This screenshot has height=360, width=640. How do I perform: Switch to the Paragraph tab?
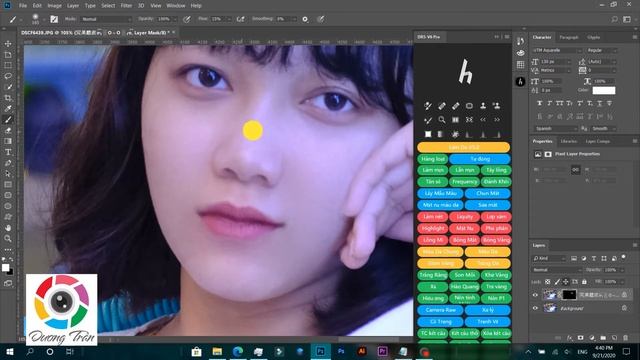point(569,37)
